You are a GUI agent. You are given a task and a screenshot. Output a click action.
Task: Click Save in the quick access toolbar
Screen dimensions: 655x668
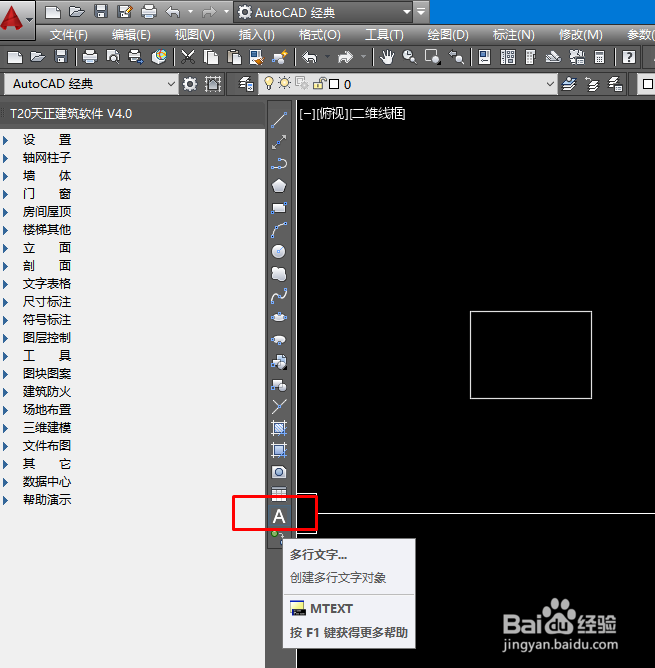click(101, 11)
